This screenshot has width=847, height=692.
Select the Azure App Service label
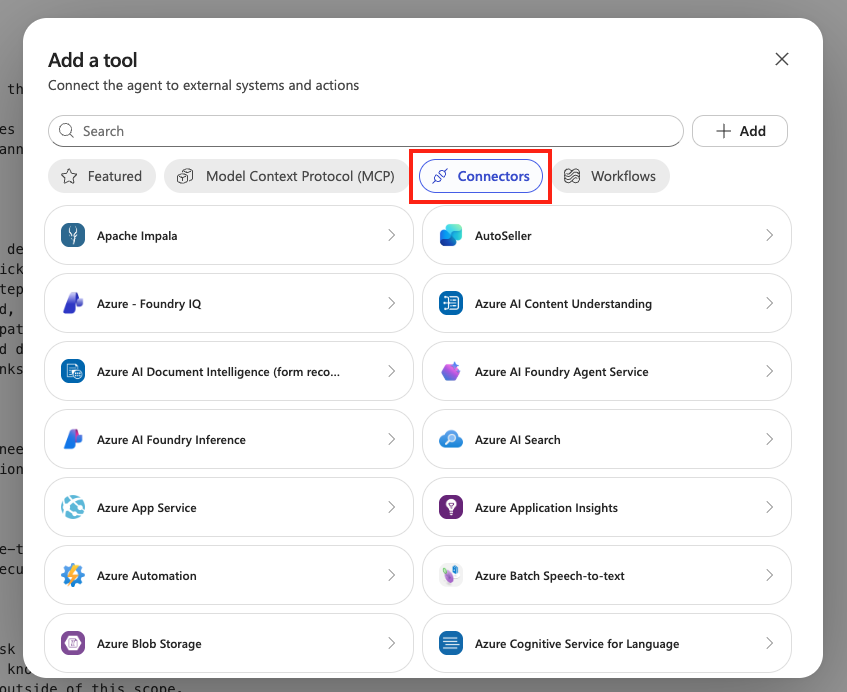click(x=146, y=508)
